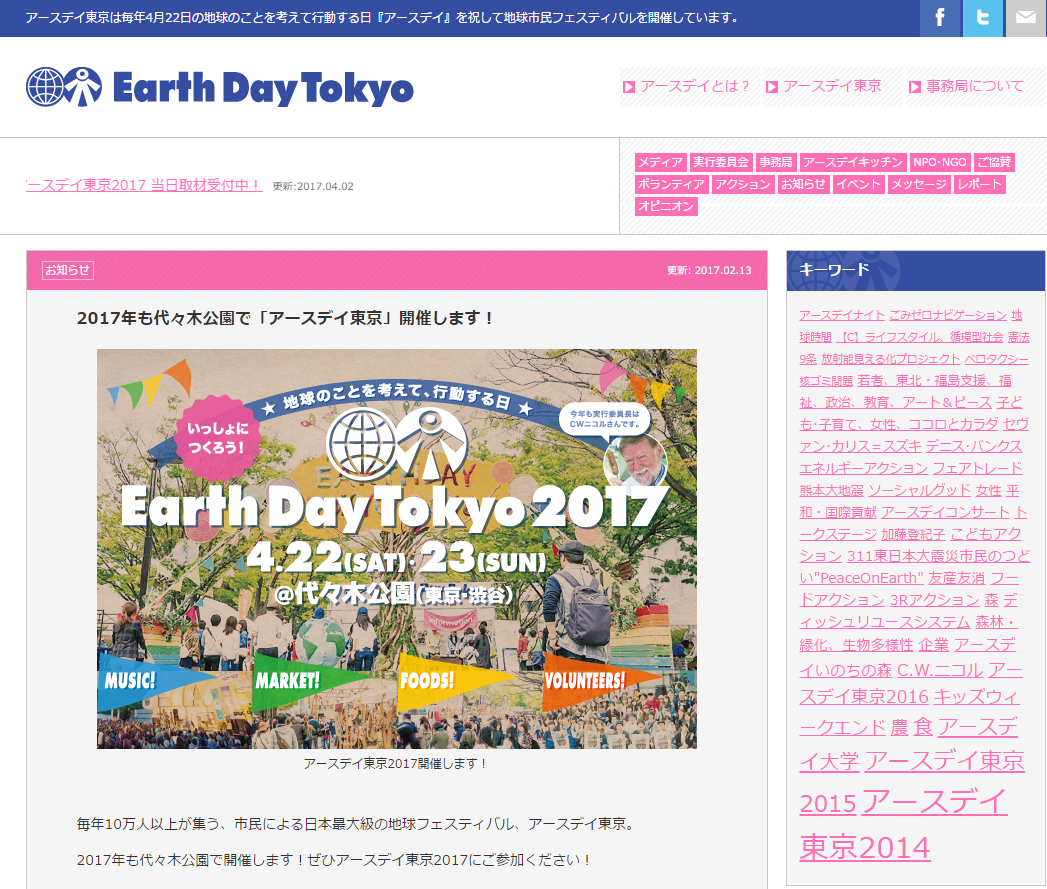
Task: Select the レポート category tag
Action: point(980,184)
